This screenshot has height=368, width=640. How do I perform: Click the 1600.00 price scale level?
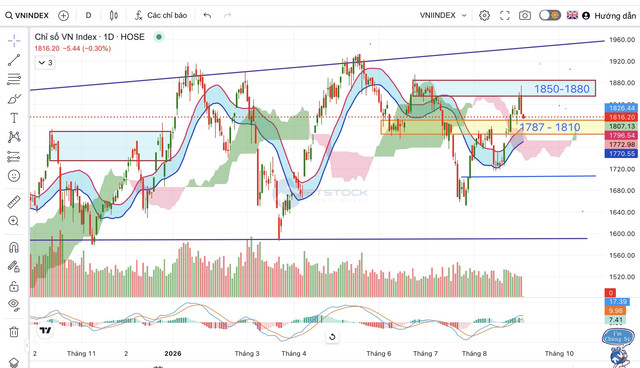(622, 234)
